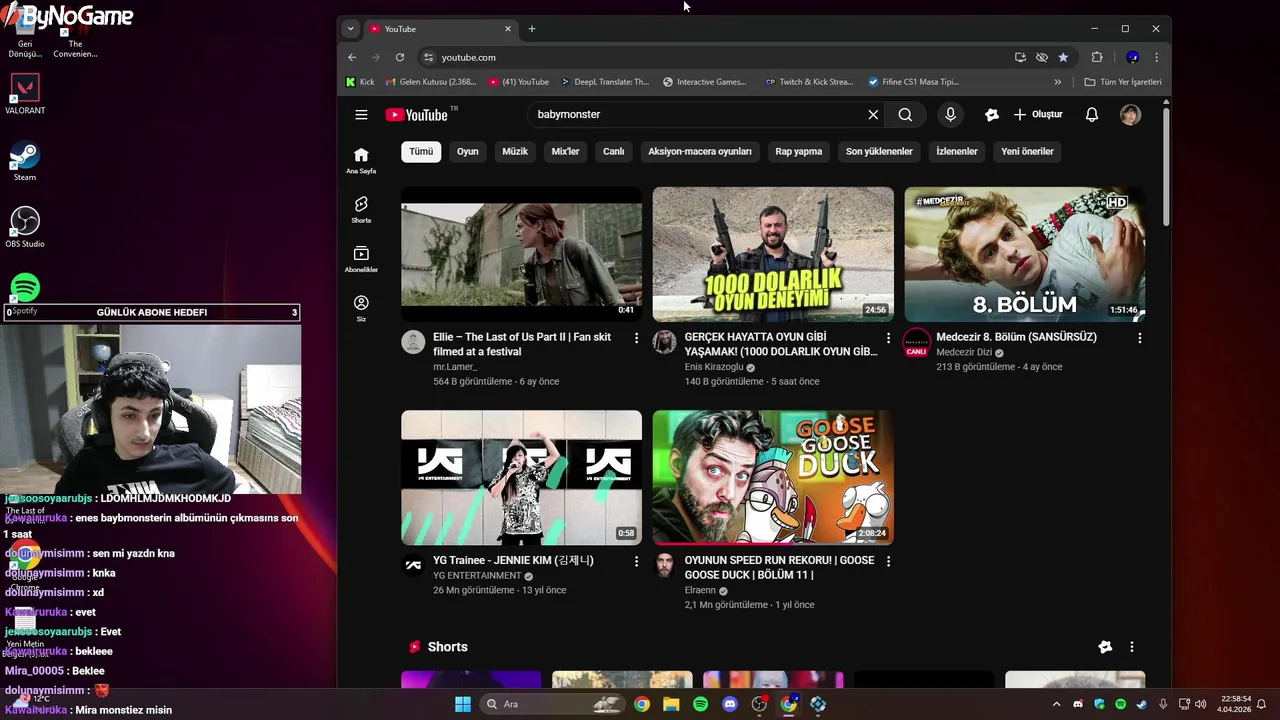
Task: Open the YouTube hamburger guide menu
Action: pyautogui.click(x=361, y=115)
